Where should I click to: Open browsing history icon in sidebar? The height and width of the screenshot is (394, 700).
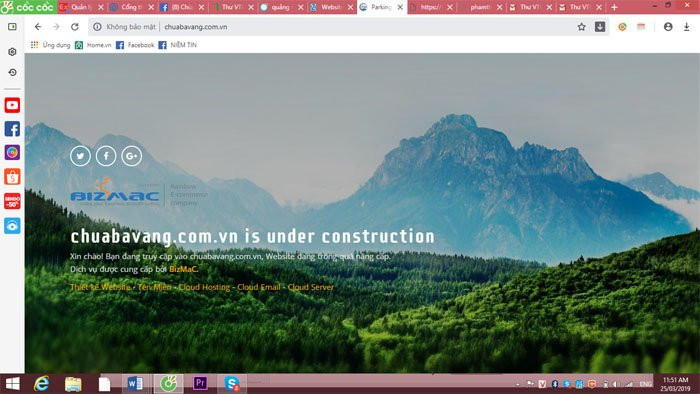pos(12,72)
